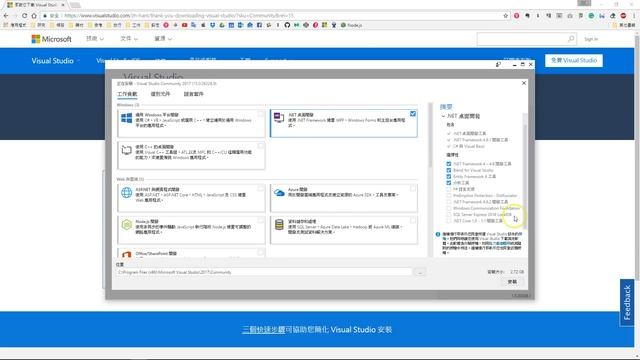Check the Universal Windows Platform workload checkbox
The width and height of the screenshot is (640, 360).
tap(260, 114)
